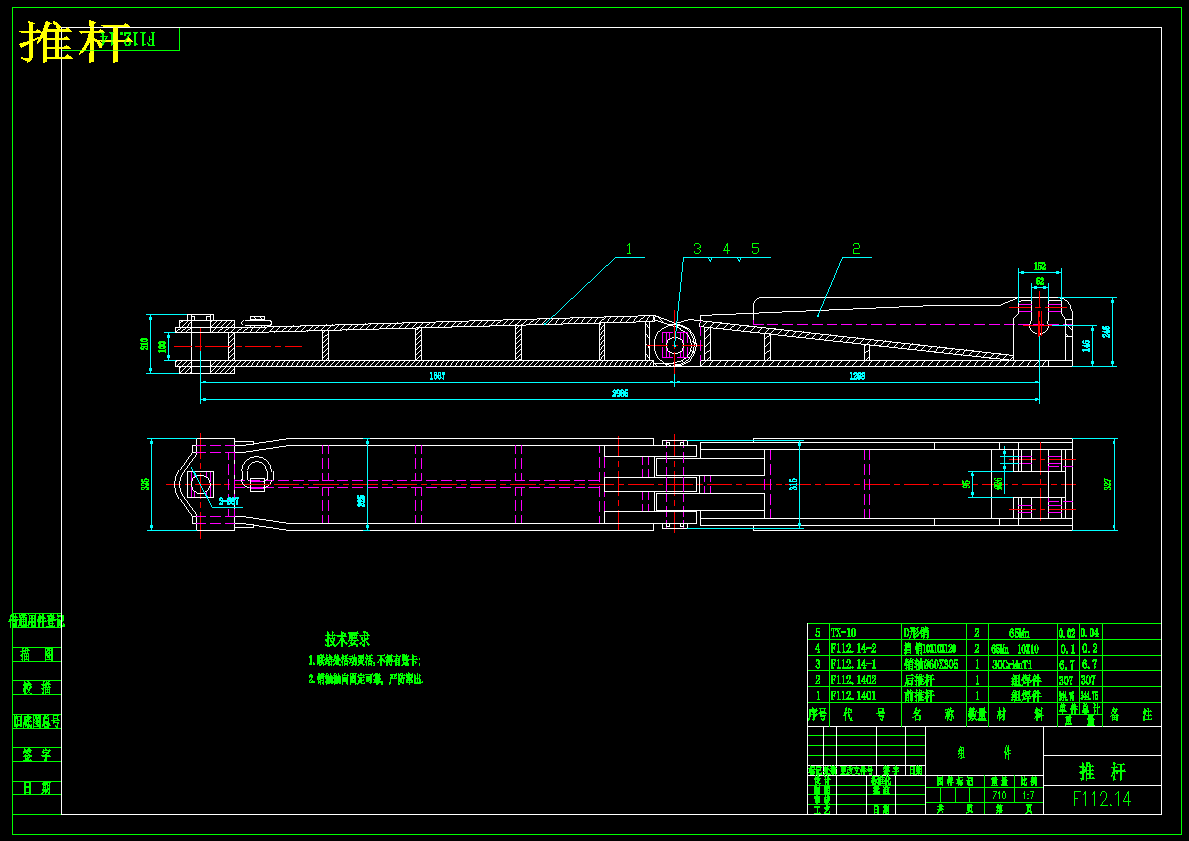1189x841 pixels.
Task: Select part callout number 3
Action: (697, 249)
